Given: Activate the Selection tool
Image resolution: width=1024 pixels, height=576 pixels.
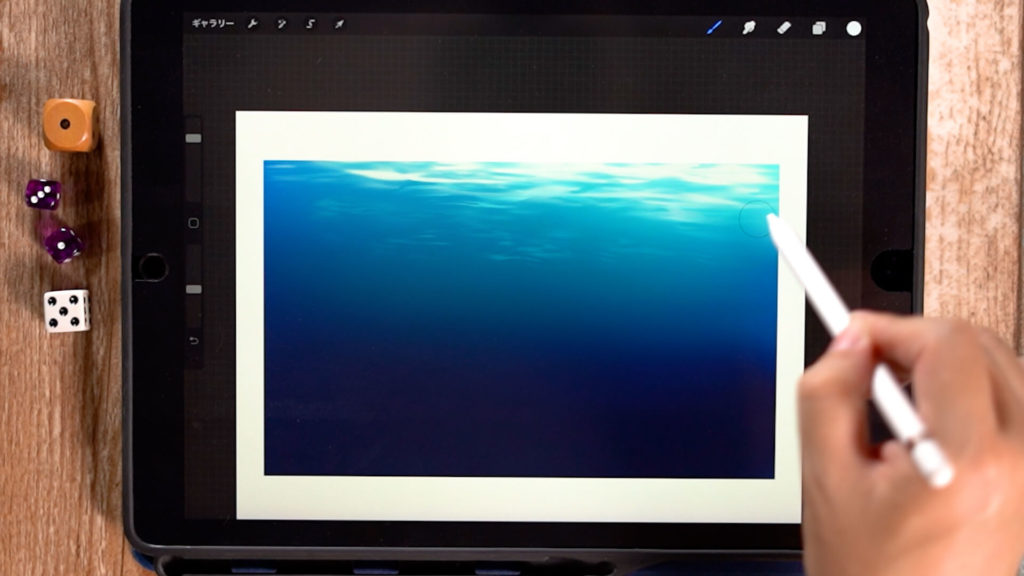Looking at the screenshot, I should (310, 24).
